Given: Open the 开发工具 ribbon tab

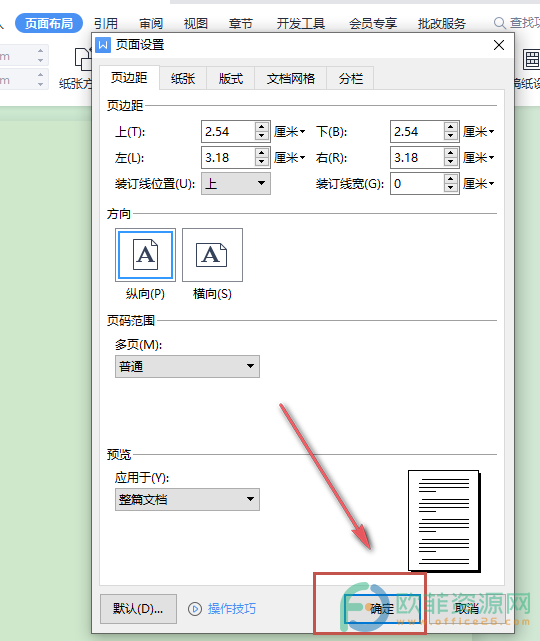Looking at the screenshot, I should 301,23.
